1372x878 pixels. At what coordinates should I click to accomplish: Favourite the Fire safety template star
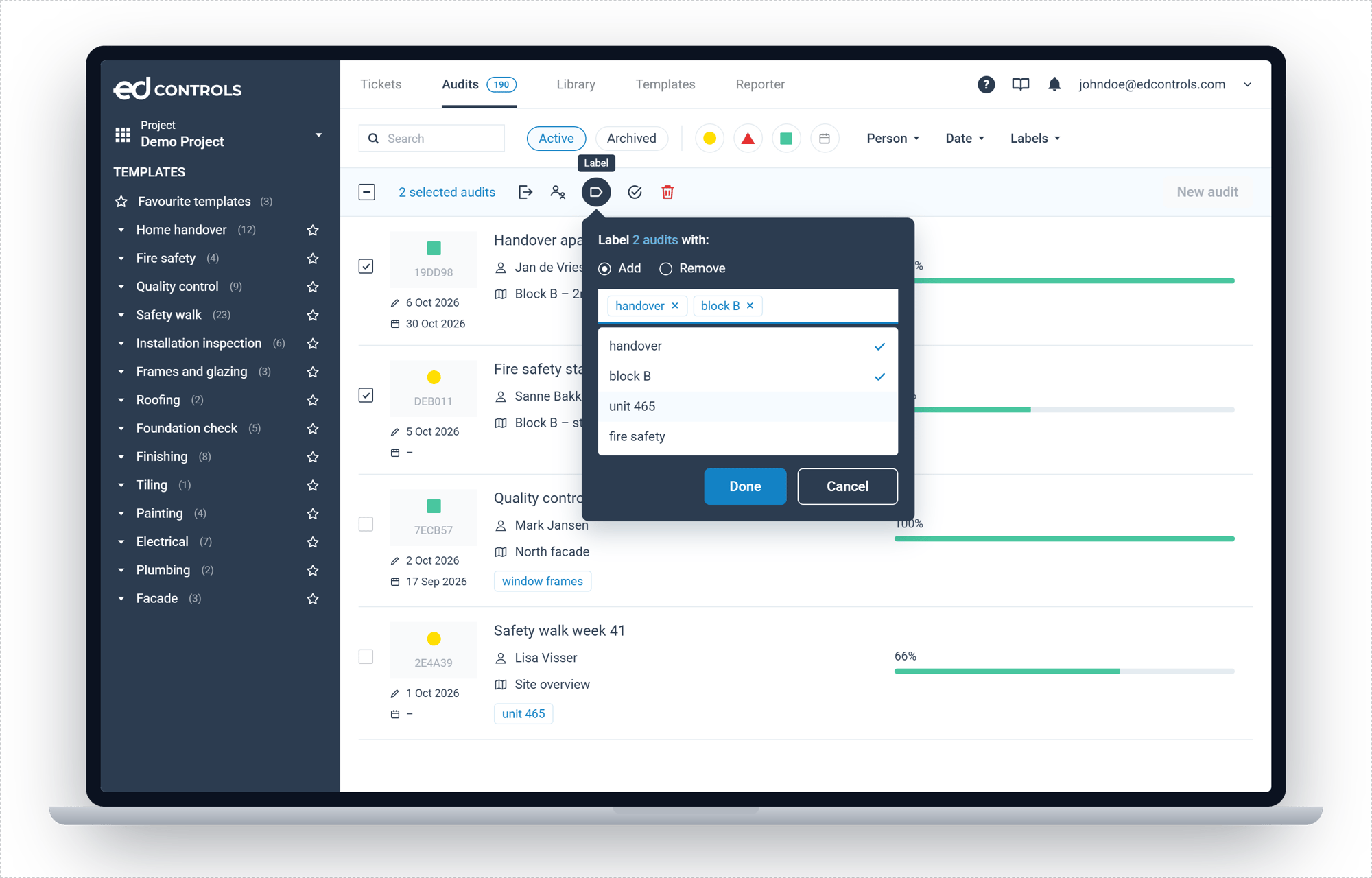313,259
